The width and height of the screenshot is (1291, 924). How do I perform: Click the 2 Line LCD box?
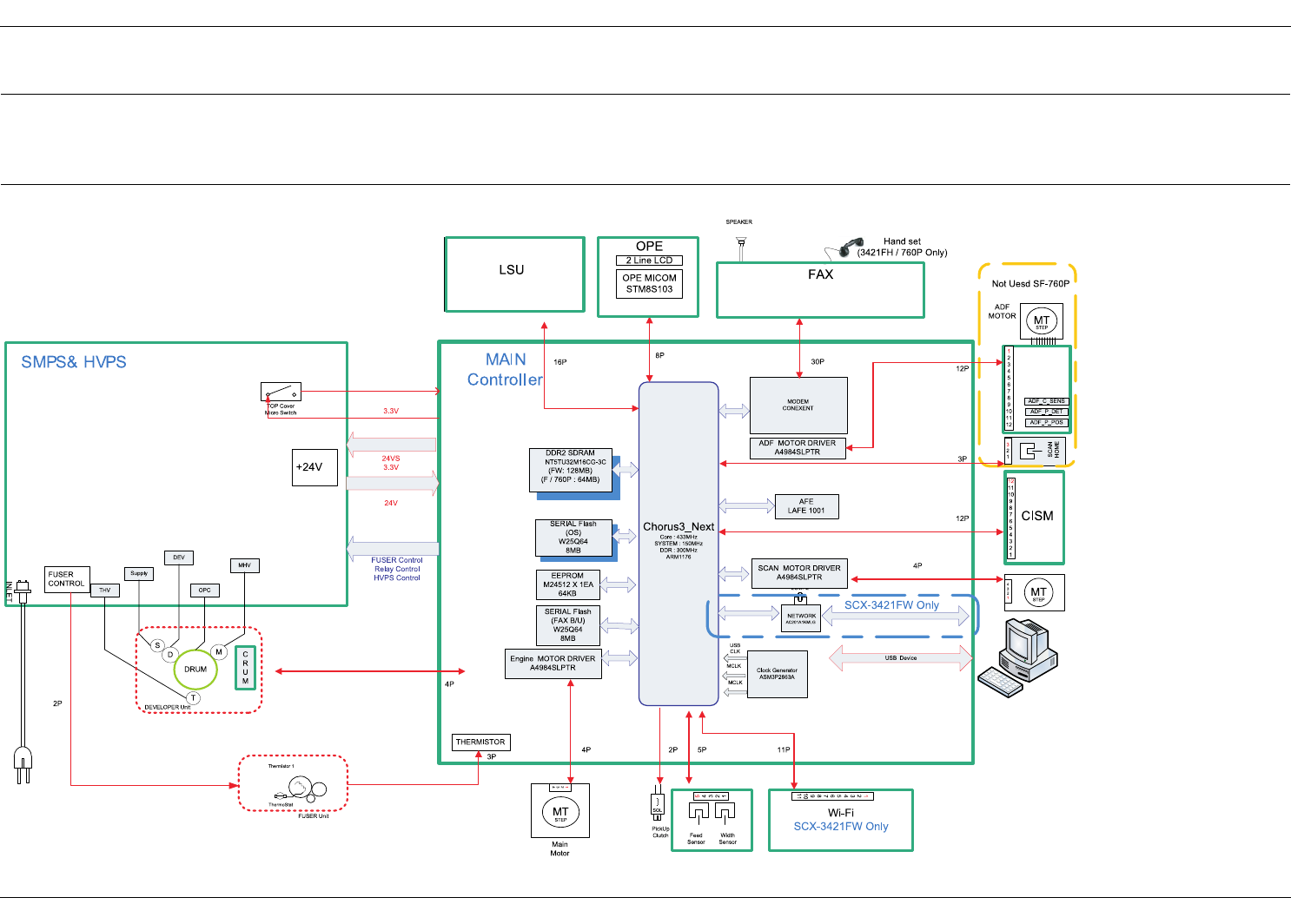pyautogui.click(x=649, y=261)
